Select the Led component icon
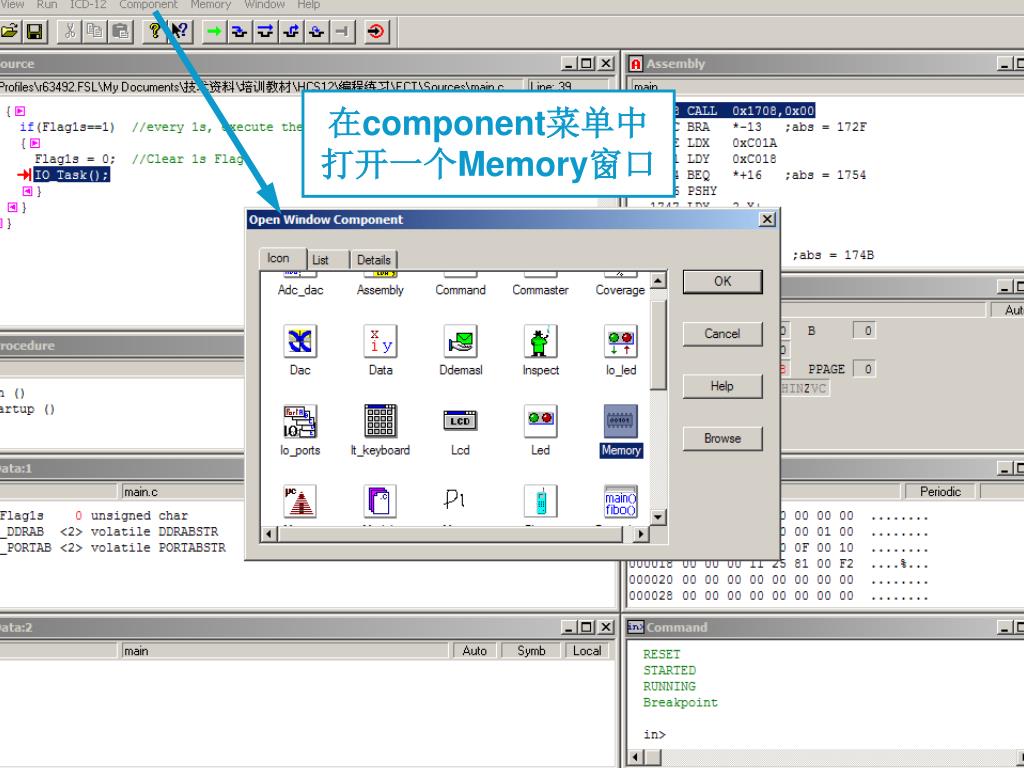This screenshot has width=1024, height=768. (541, 421)
